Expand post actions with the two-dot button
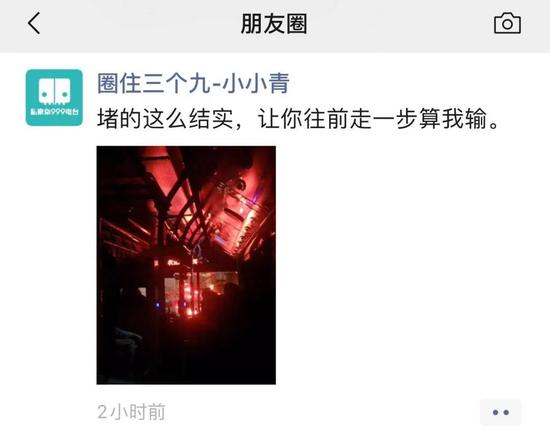 coord(501,412)
